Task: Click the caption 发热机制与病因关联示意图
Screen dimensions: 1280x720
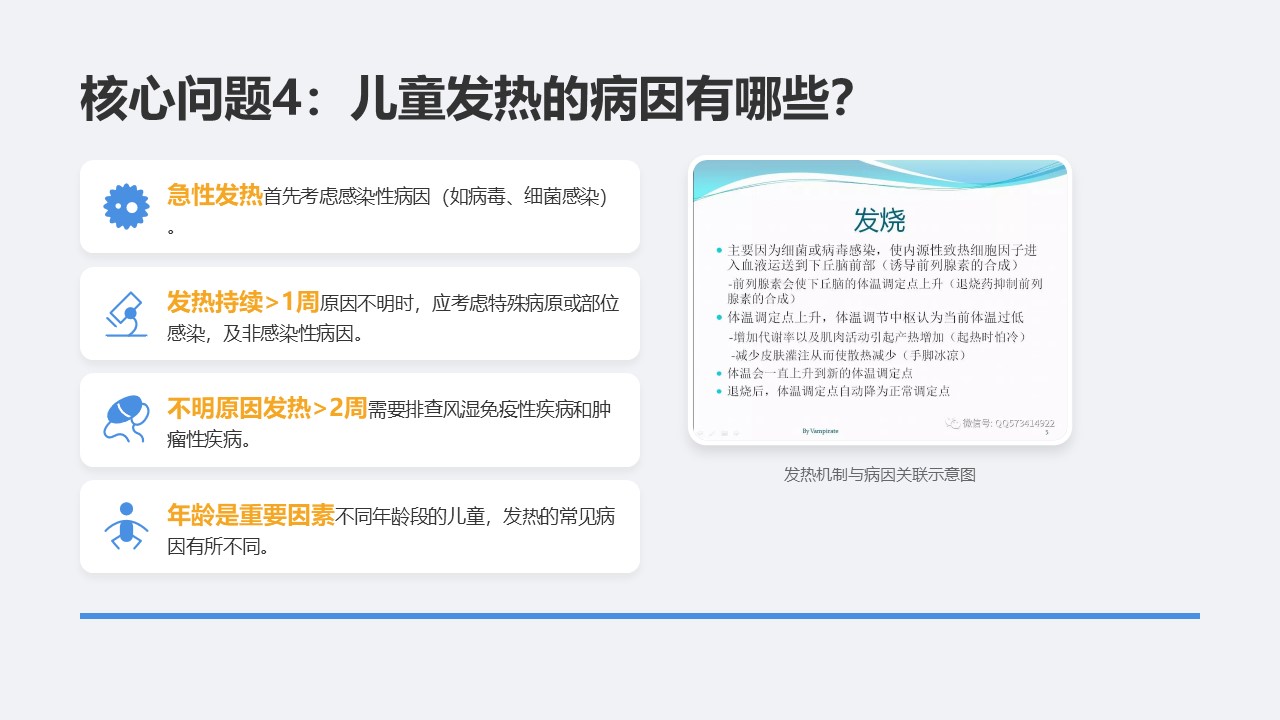Action: click(880, 475)
